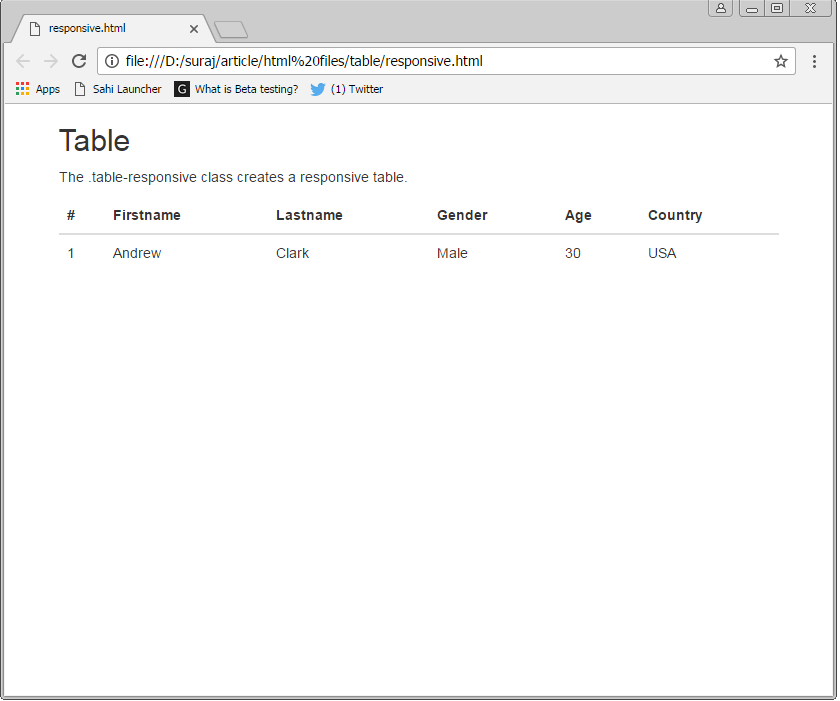Close the browser window

(811, 8)
